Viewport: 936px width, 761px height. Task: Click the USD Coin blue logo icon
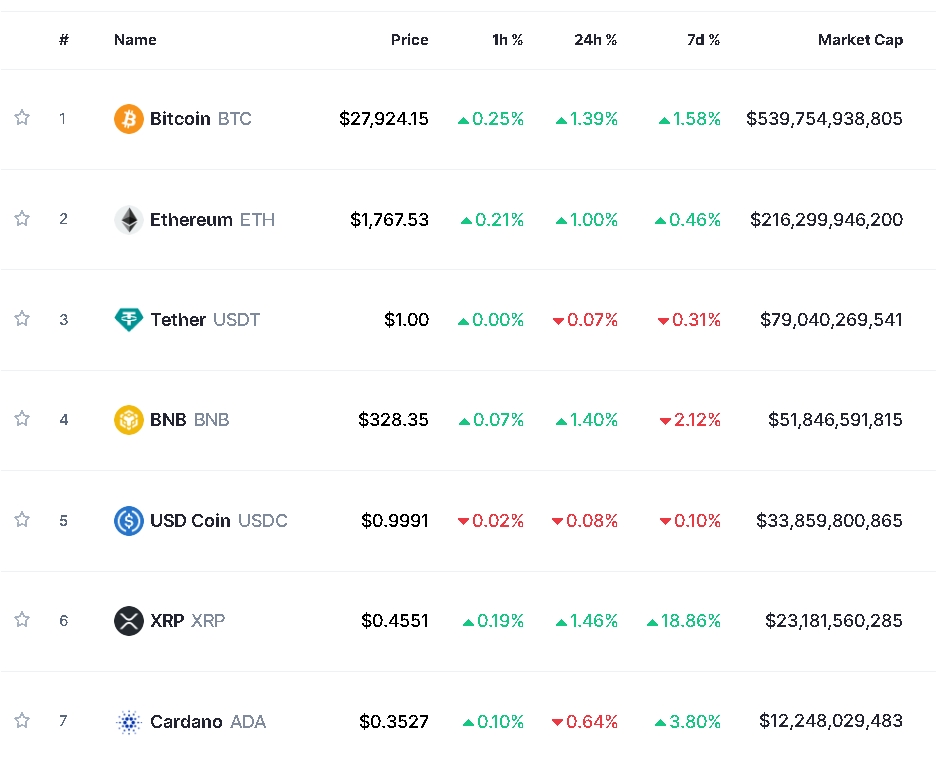[129, 521]
